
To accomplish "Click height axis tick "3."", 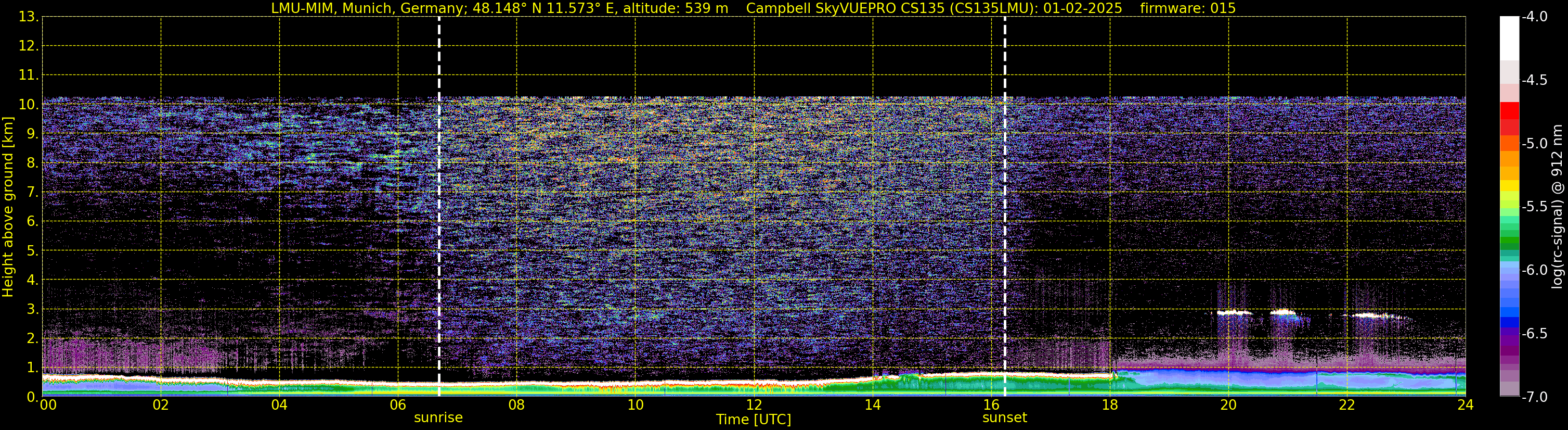I will click(32, 309).
